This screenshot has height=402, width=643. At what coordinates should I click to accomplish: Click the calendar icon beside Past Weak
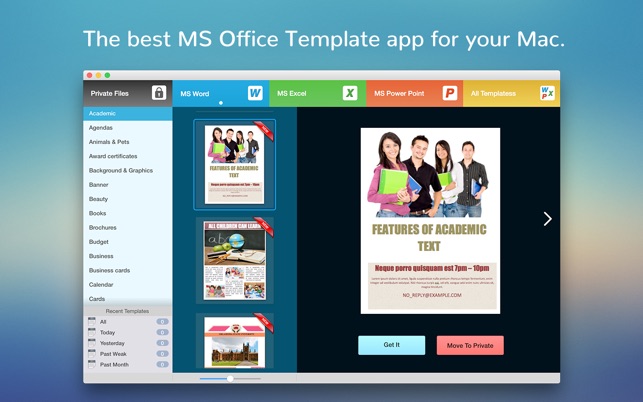[92, 353]
